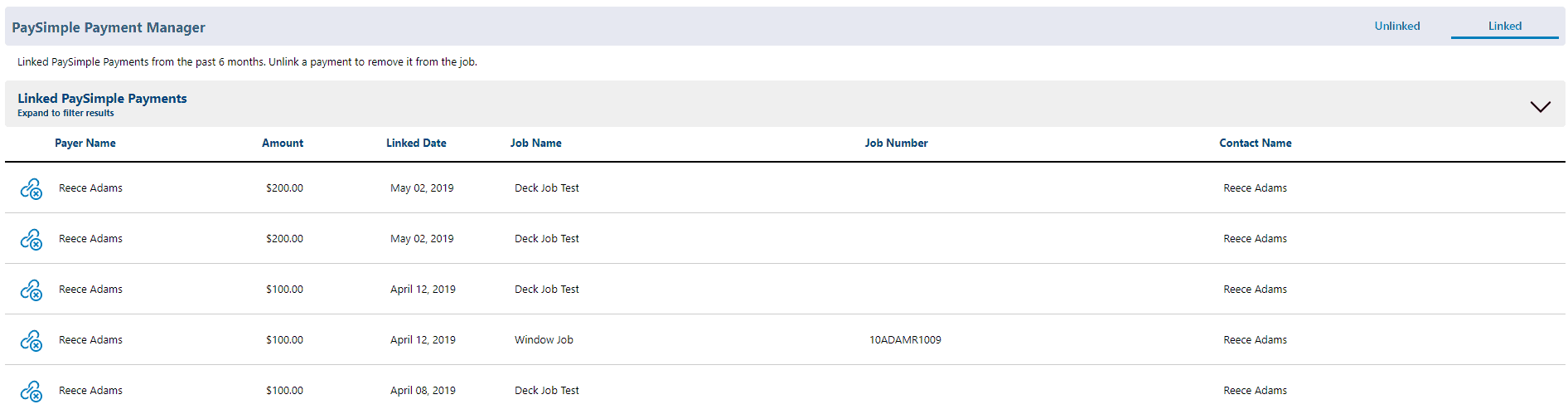This screenshot has height=414, width=1568.
Task: Select job number 10ADAMR1009
Action: 905,339
